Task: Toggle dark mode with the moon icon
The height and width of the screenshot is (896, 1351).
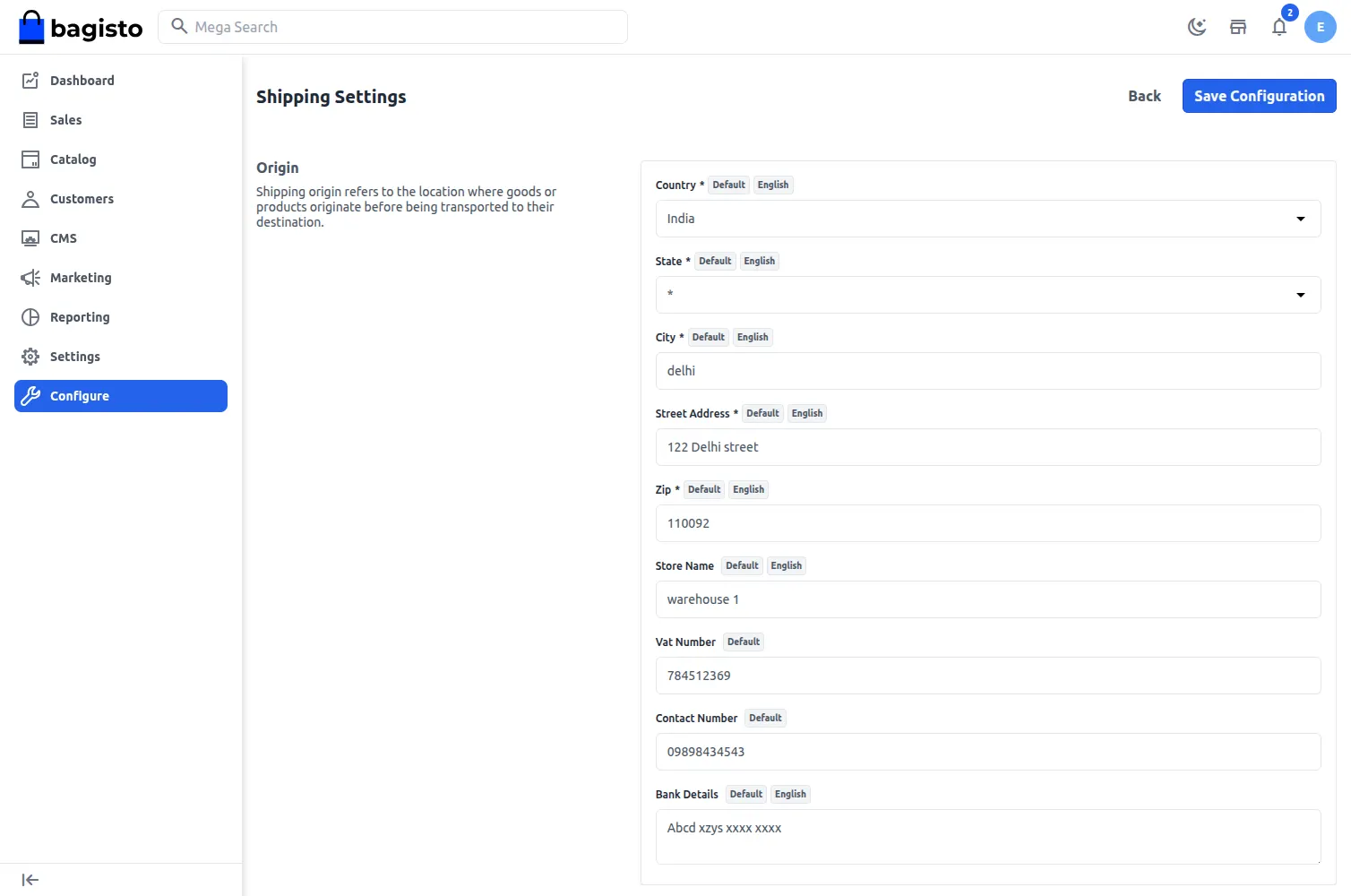Action: point(1197,27)
